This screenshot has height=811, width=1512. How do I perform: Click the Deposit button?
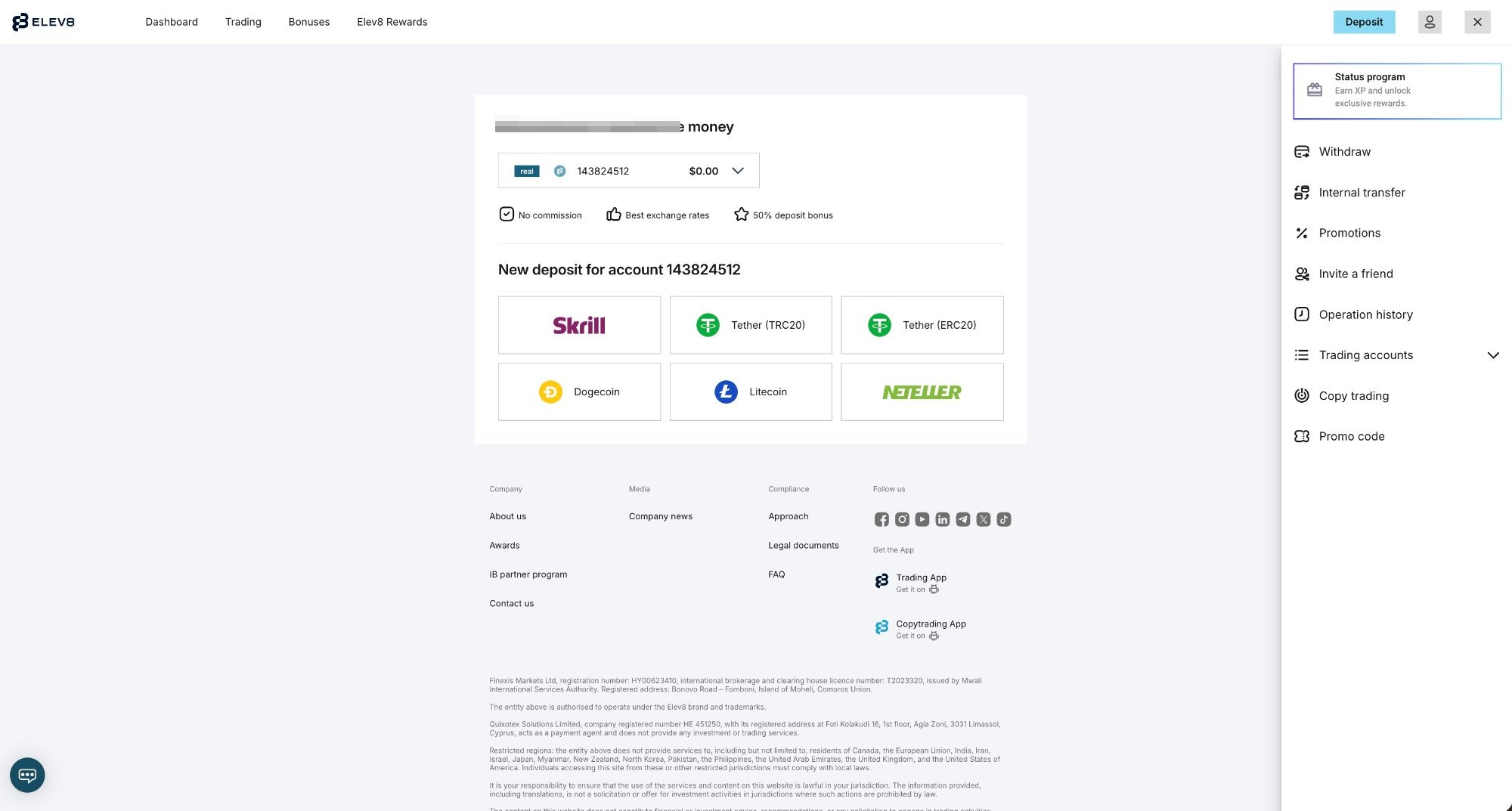pos(1364,22)
